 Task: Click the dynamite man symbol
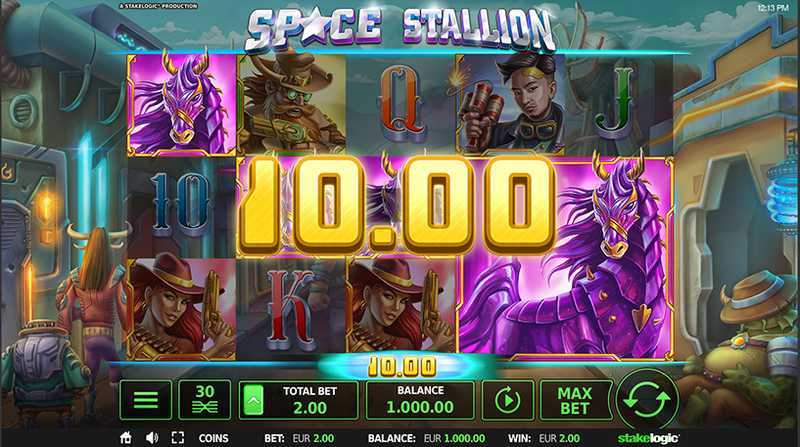[x=510, y=105]
